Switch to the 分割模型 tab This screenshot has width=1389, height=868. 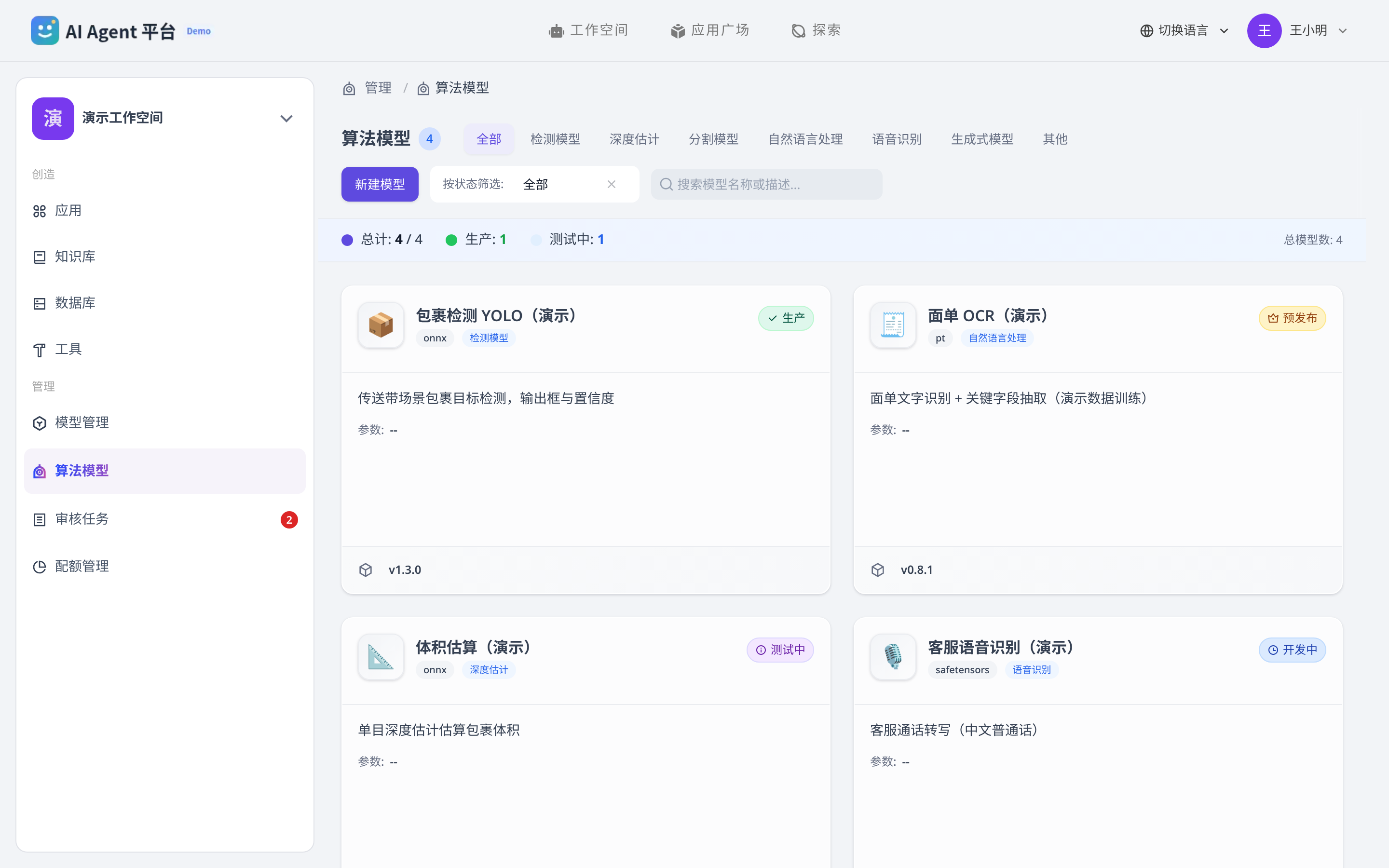point(713,139)
